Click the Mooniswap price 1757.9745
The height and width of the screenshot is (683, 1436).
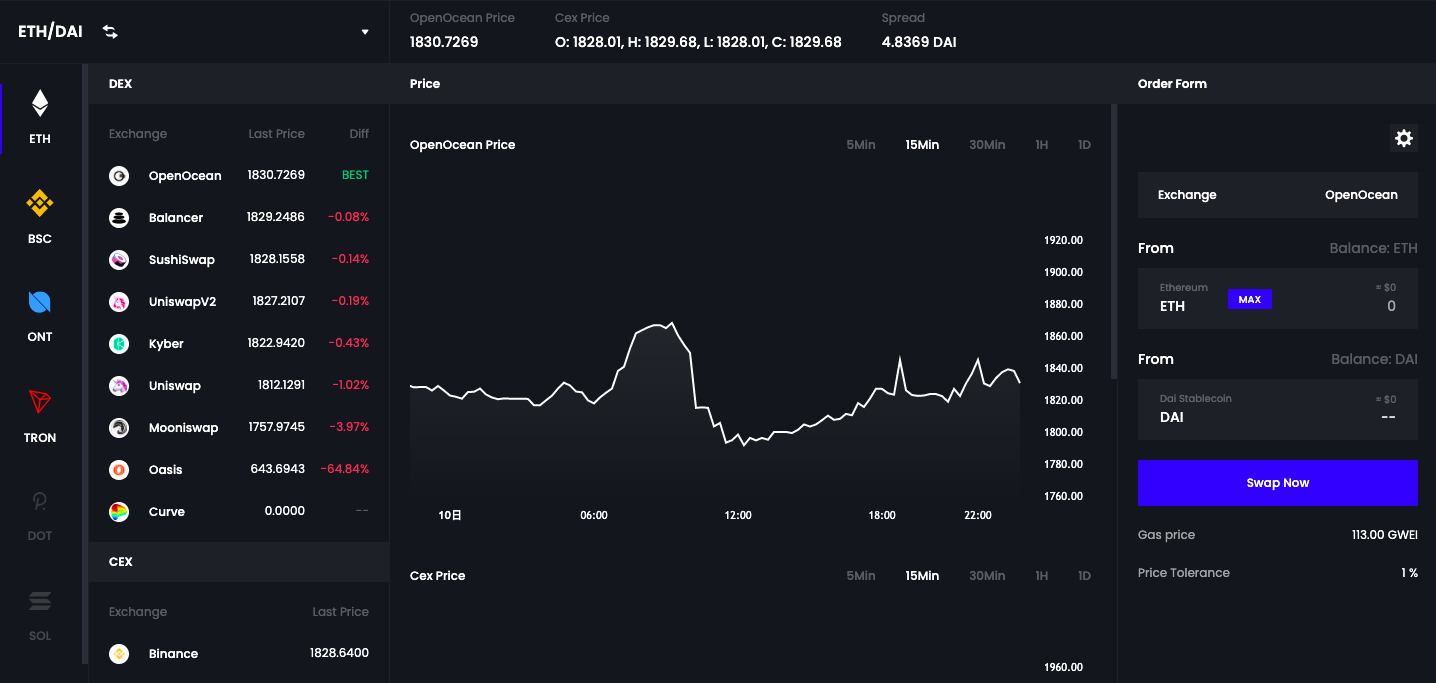point(277,428)
